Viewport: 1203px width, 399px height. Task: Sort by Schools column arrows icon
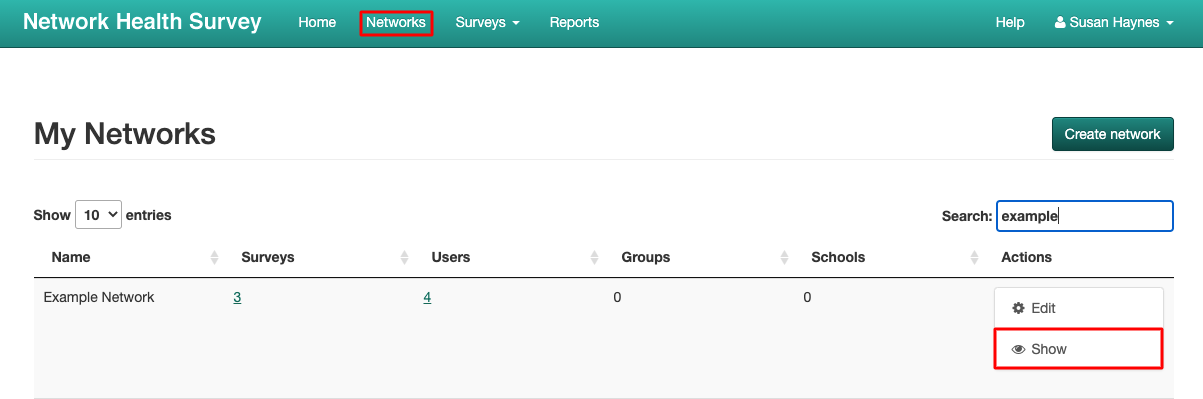click(x=974, y=258)
